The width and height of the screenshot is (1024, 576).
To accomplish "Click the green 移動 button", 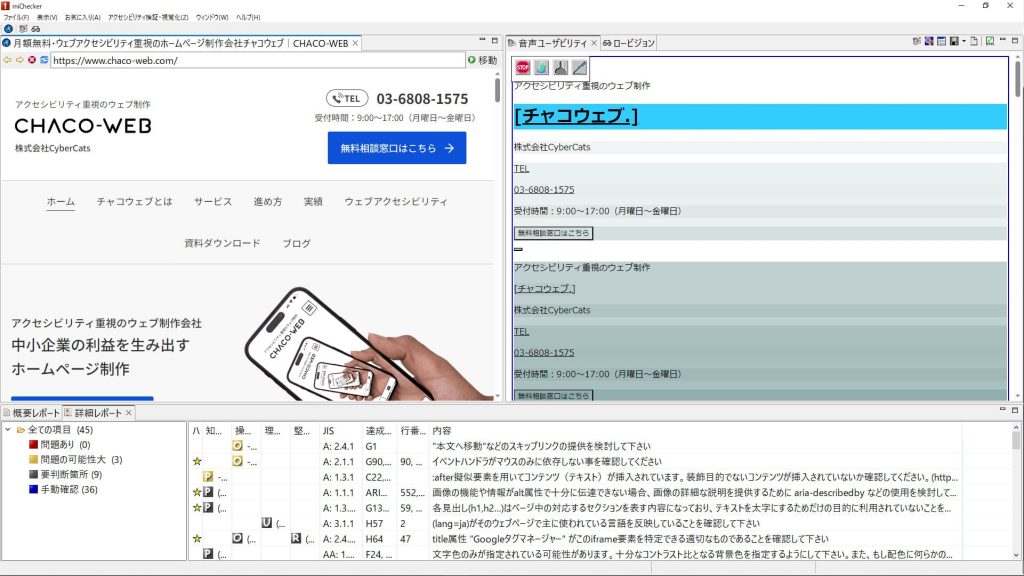I will tap(482, 59).
